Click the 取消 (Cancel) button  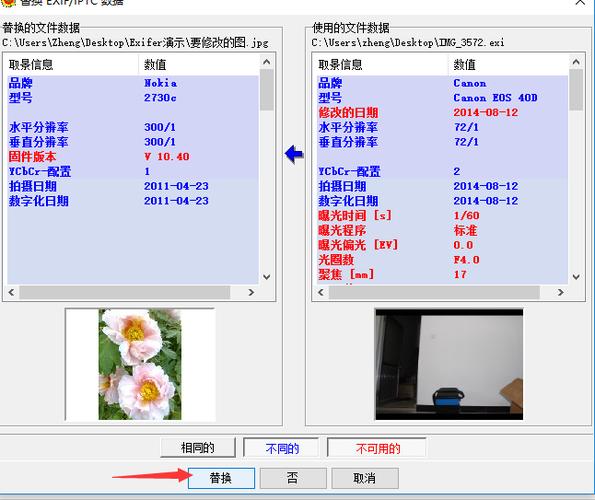(365, 478)
